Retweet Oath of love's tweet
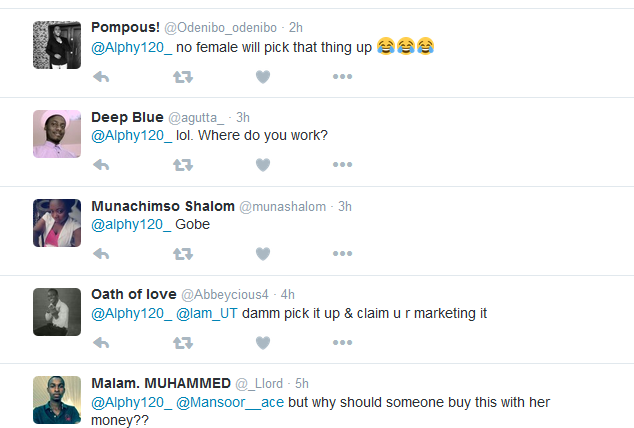This screenshot has width=634, height=428. pos(183,343)
